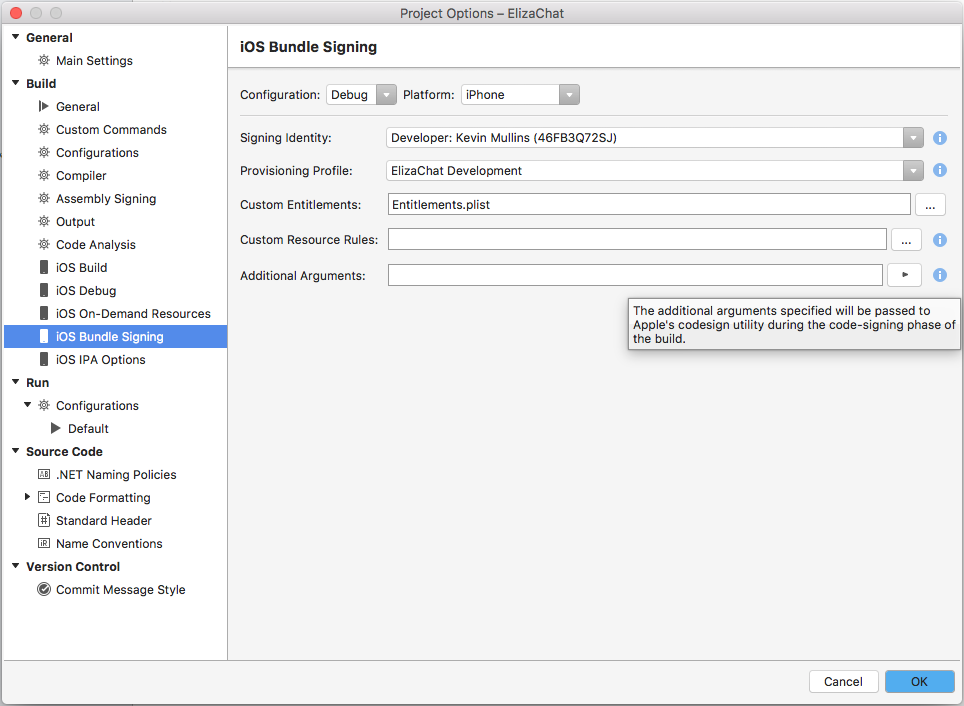The width and height of the screenshot is (964, 706).
Task: Expand the Code Formatting tree node
Action: (26, 497)
